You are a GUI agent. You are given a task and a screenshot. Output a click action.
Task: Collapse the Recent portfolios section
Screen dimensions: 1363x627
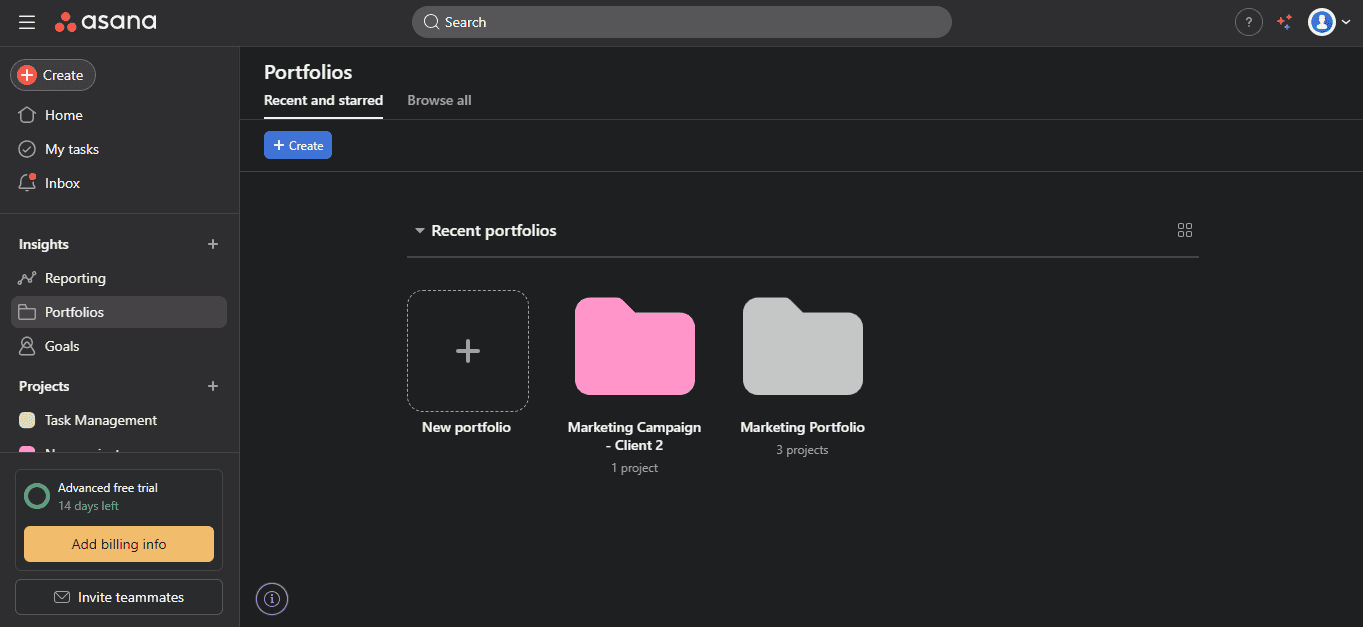pyautogui.click(x=420, y=231)
